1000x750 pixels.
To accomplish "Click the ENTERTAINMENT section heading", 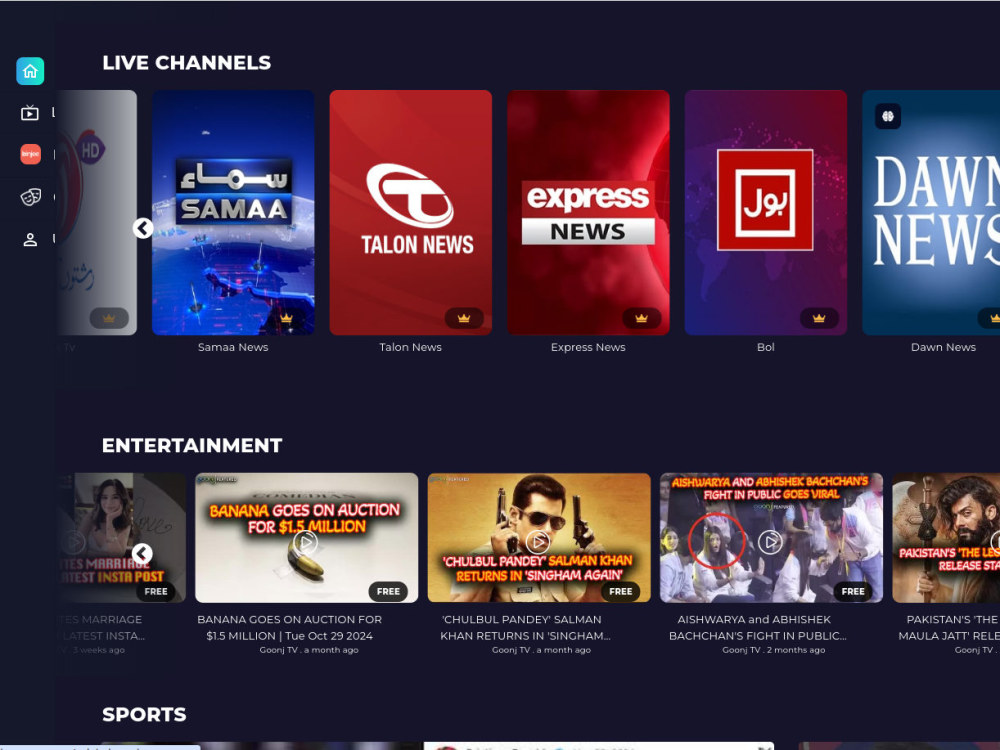I will tap(192, 445).
